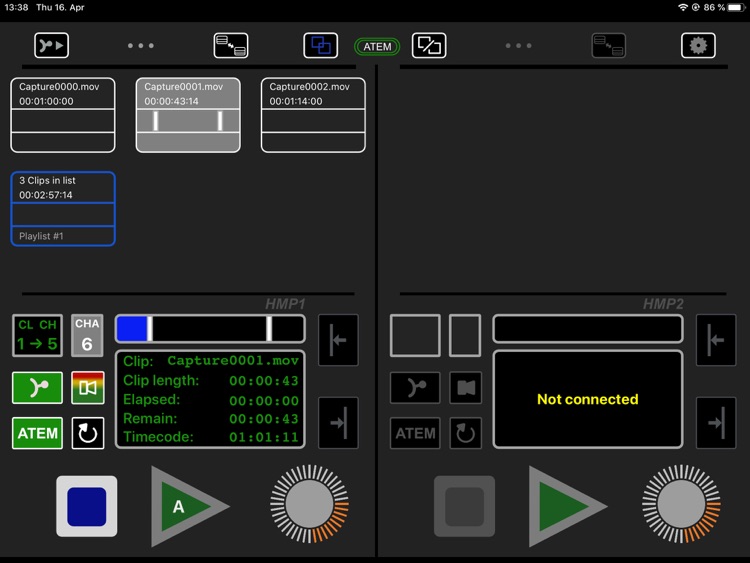Select the Capture0001.mov clip
This screenshot has width=750, height=563.
click(188, 115)
